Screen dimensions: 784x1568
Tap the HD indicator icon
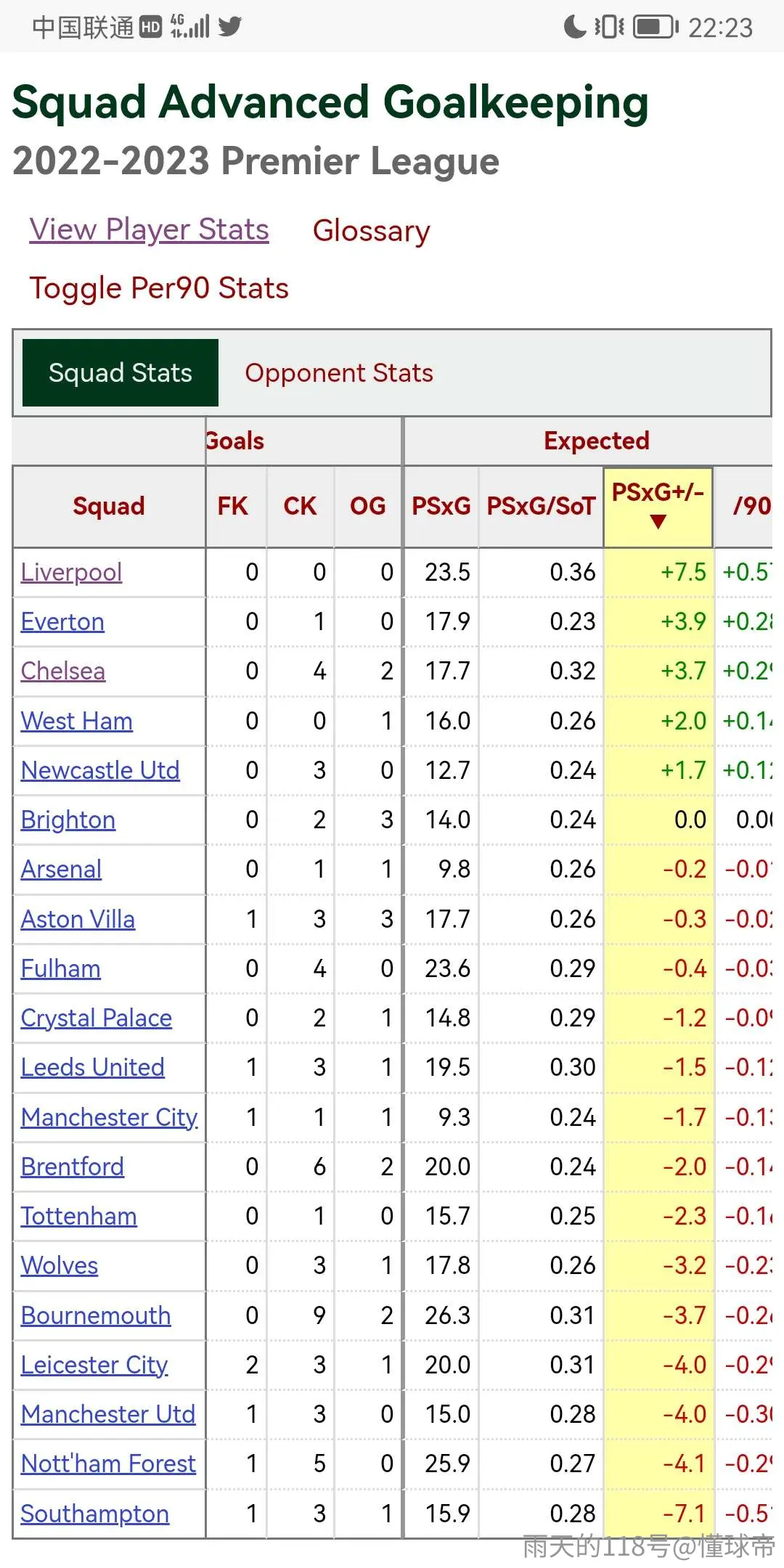click(x=150, y=27)
